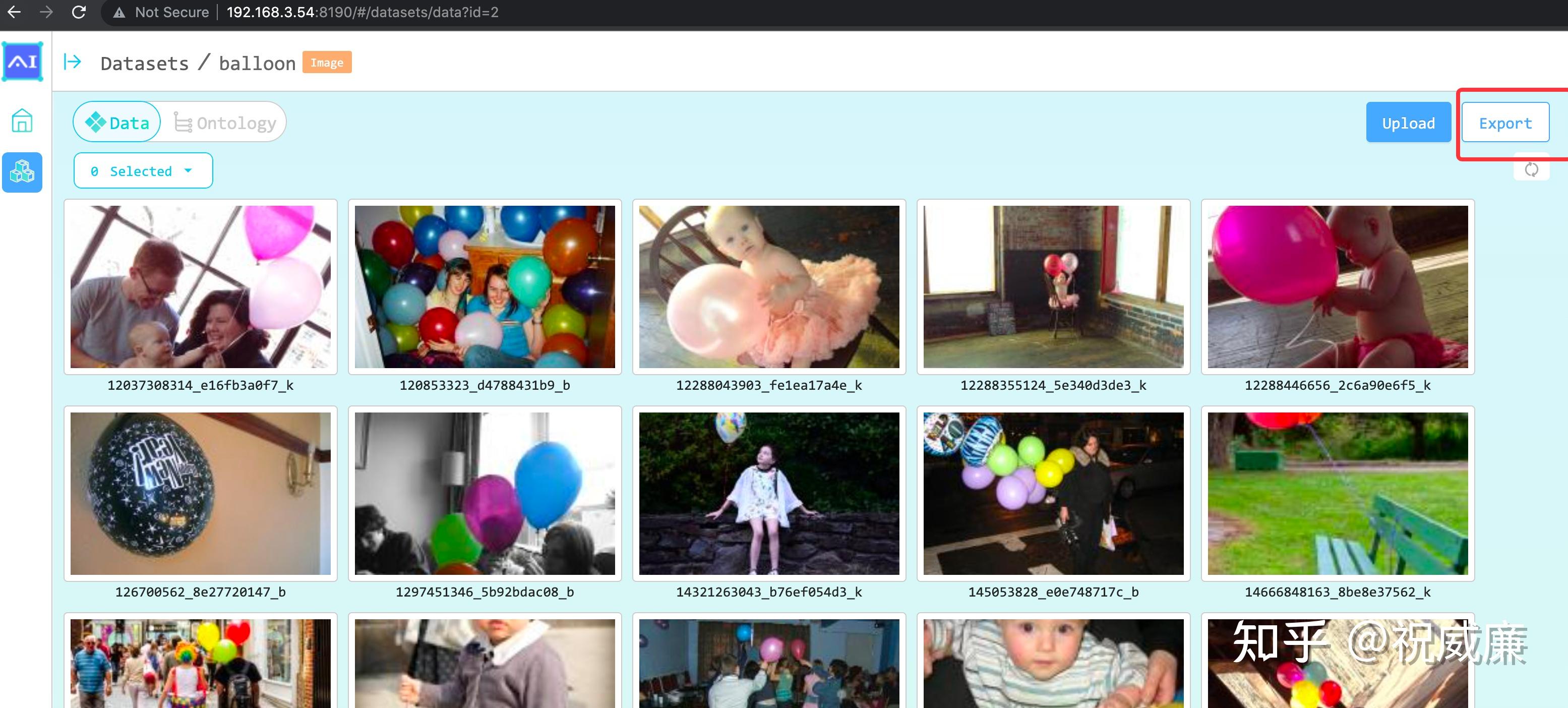Click the Upload button
Screen dimensions: 1568x708
(x=1408, y=123)
